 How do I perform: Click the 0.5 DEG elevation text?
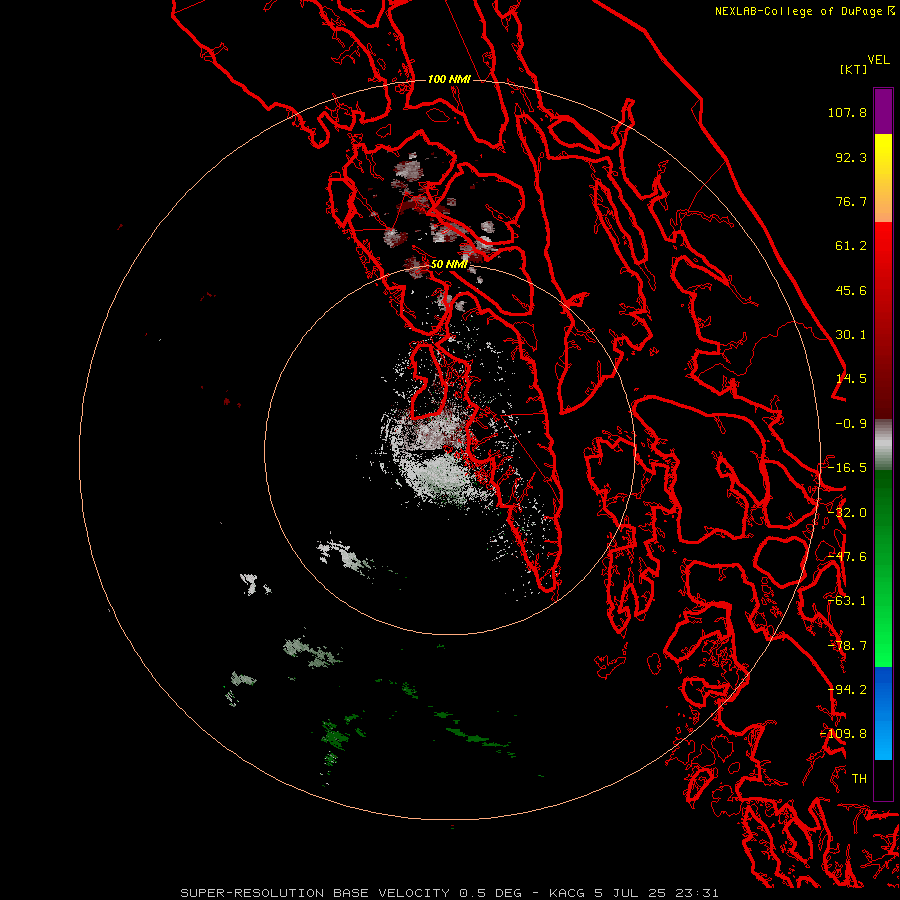[490, 893]
